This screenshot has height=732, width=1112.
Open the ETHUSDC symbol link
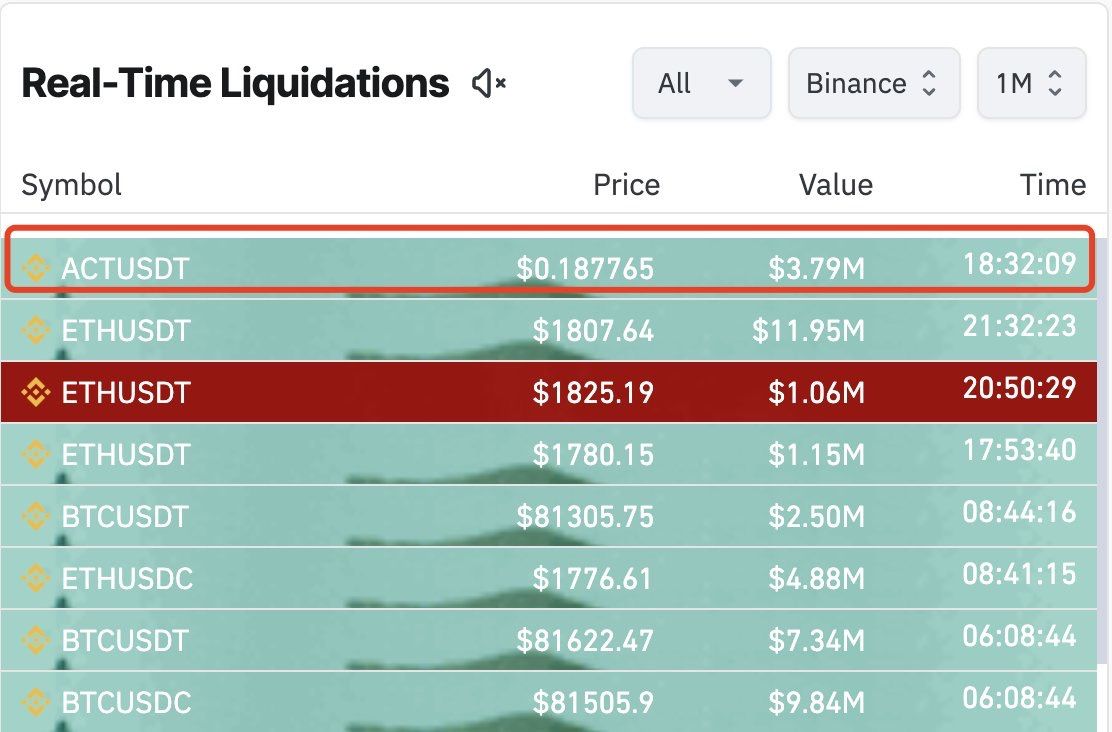pyautogui.click(x=127, y=578)
